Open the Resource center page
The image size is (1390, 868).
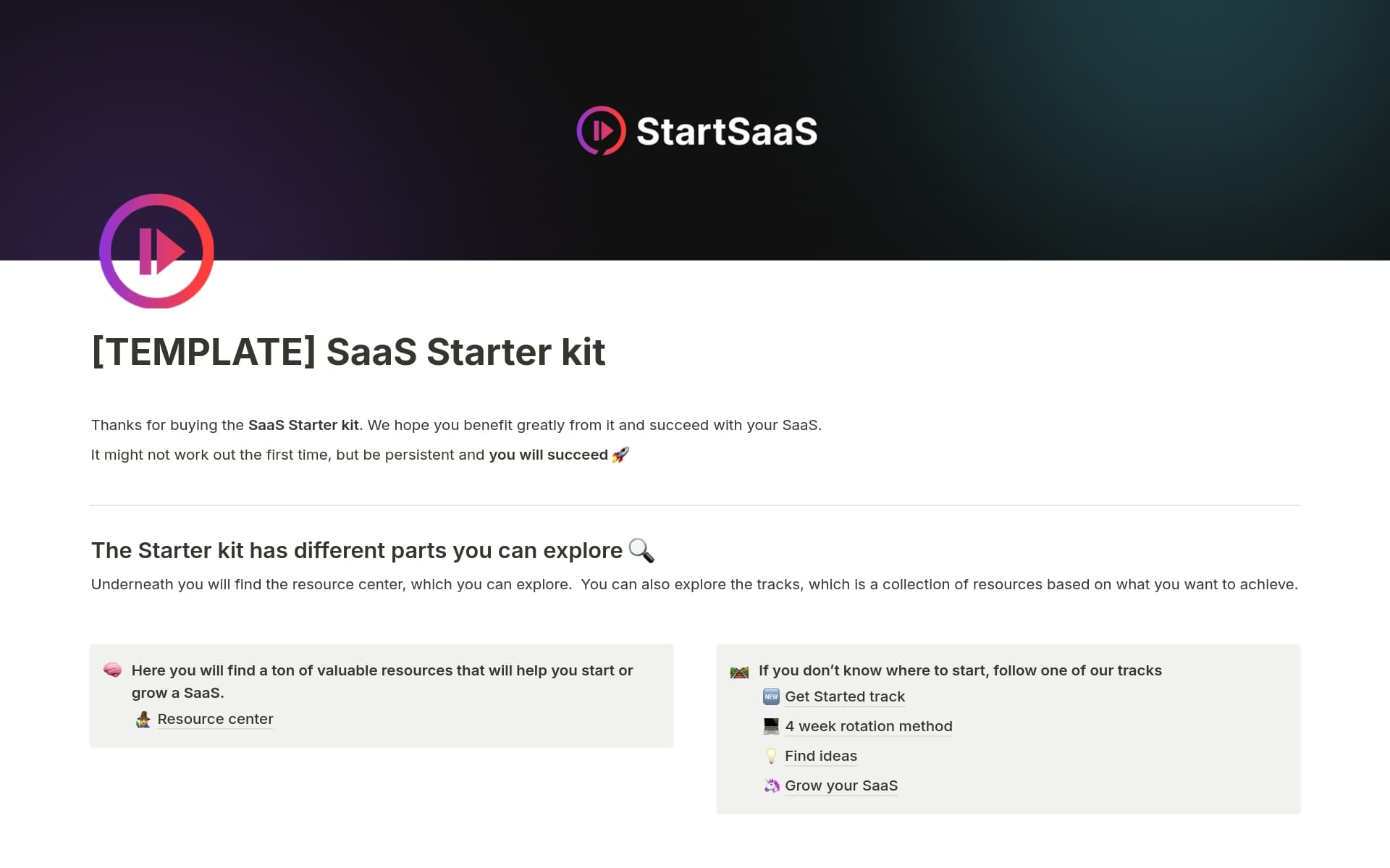point(215,719)
